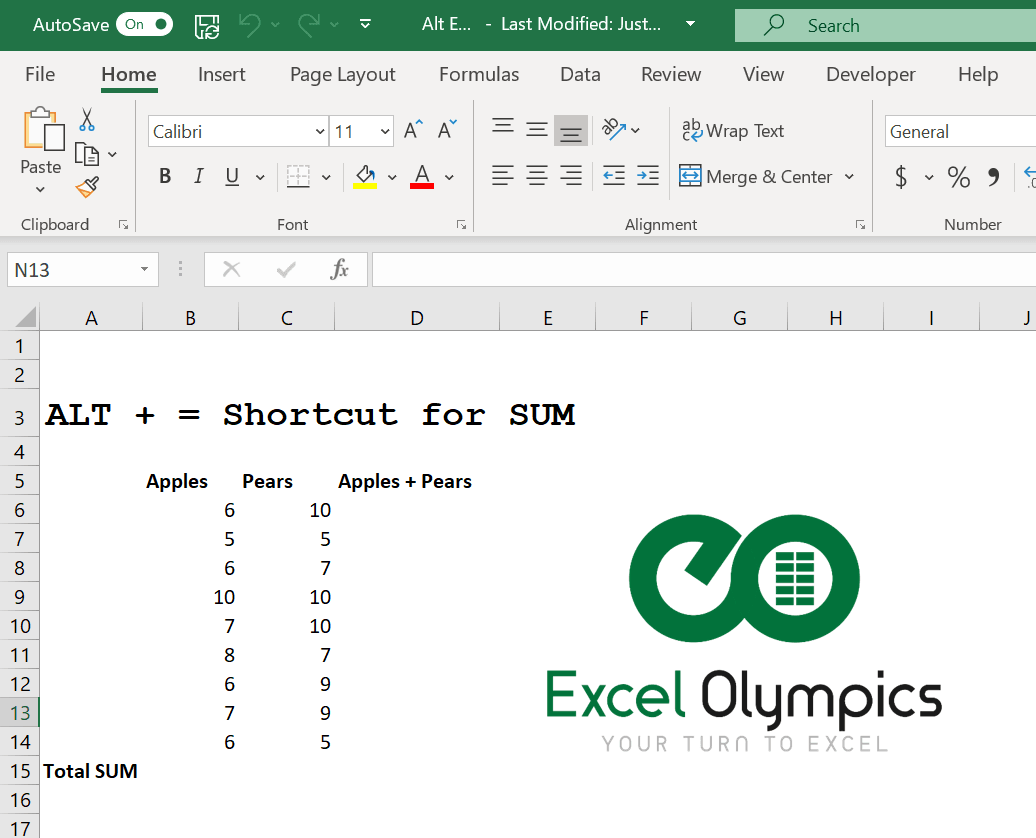Screen dimensions: 1036x838
Task: Open the font size 11 dropdown
Action: [385, 132]
